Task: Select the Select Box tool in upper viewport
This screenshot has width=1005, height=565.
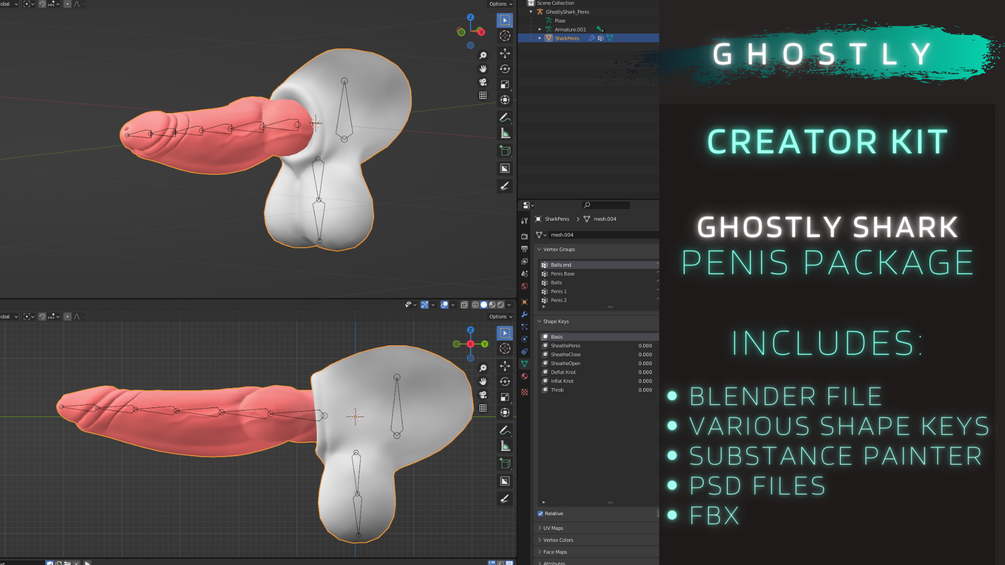Action: (505, 20)
